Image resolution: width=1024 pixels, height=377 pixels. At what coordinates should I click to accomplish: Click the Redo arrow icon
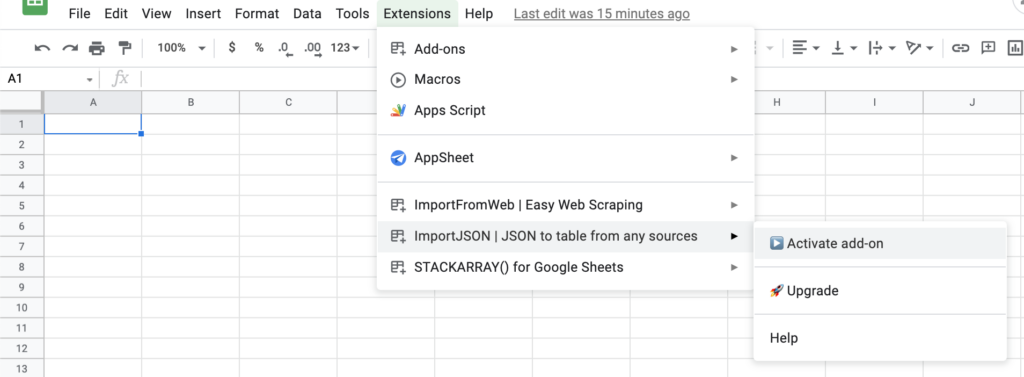(x=70, y=48)
